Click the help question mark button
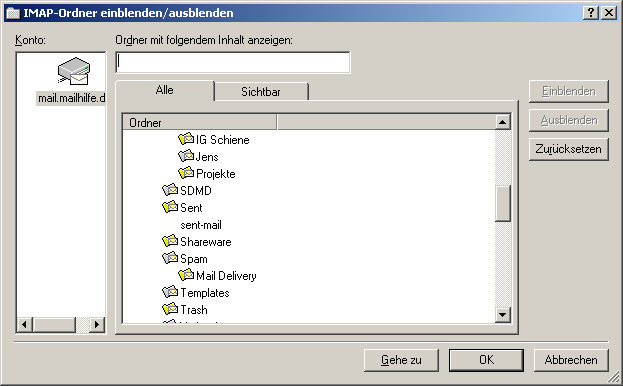This screenshot has width=623, height=386. click(591, 13)
